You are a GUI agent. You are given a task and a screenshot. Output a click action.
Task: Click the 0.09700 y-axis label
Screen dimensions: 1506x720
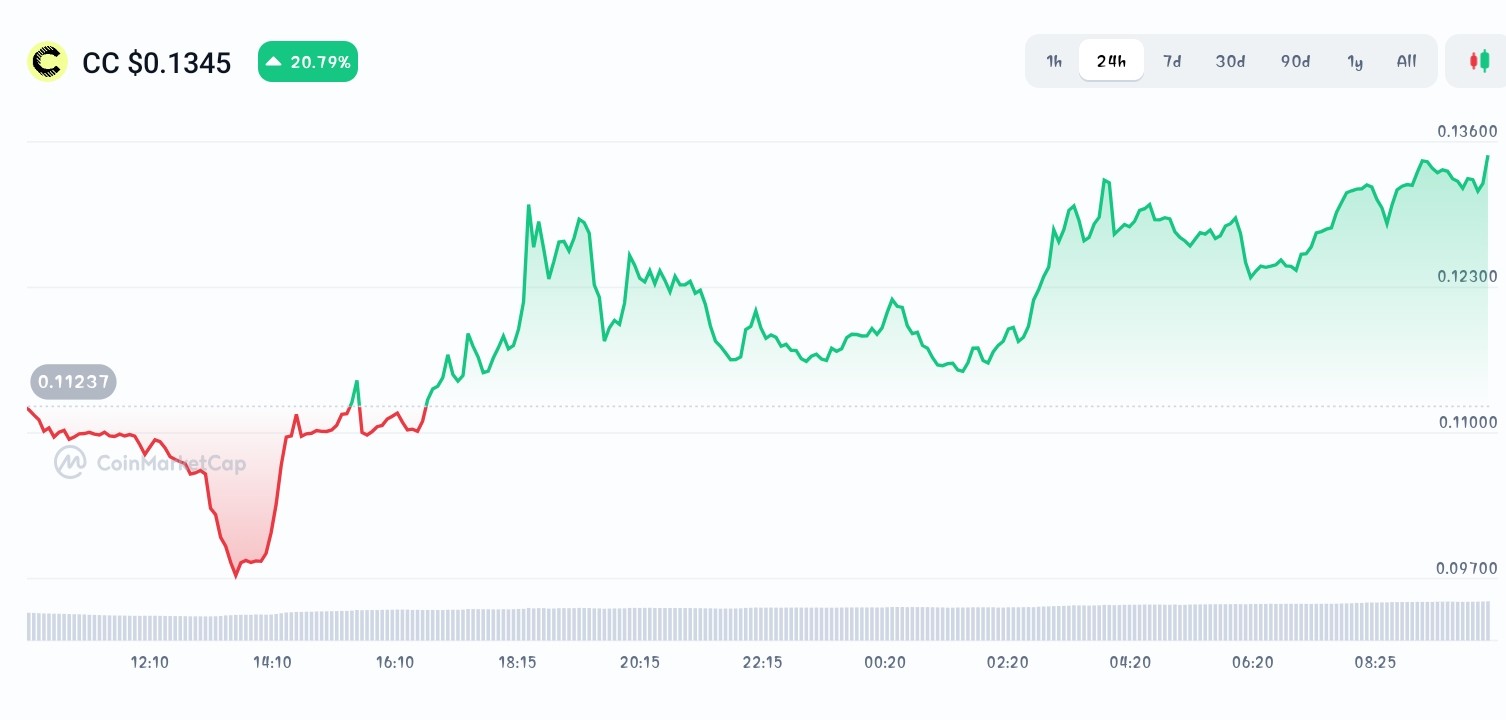(x=1467, y=568)
